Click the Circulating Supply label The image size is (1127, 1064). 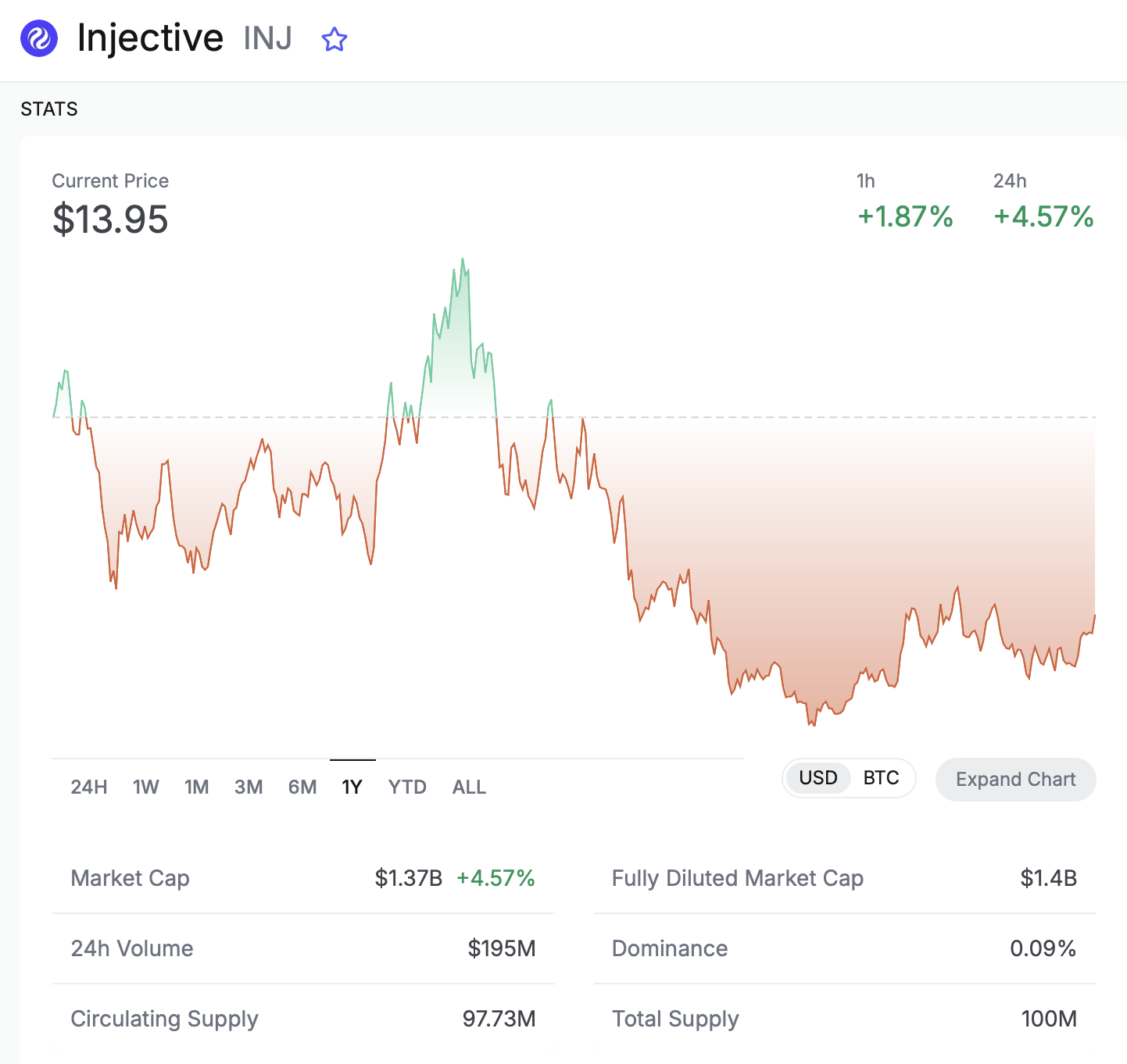click(x=164, y=1019)
